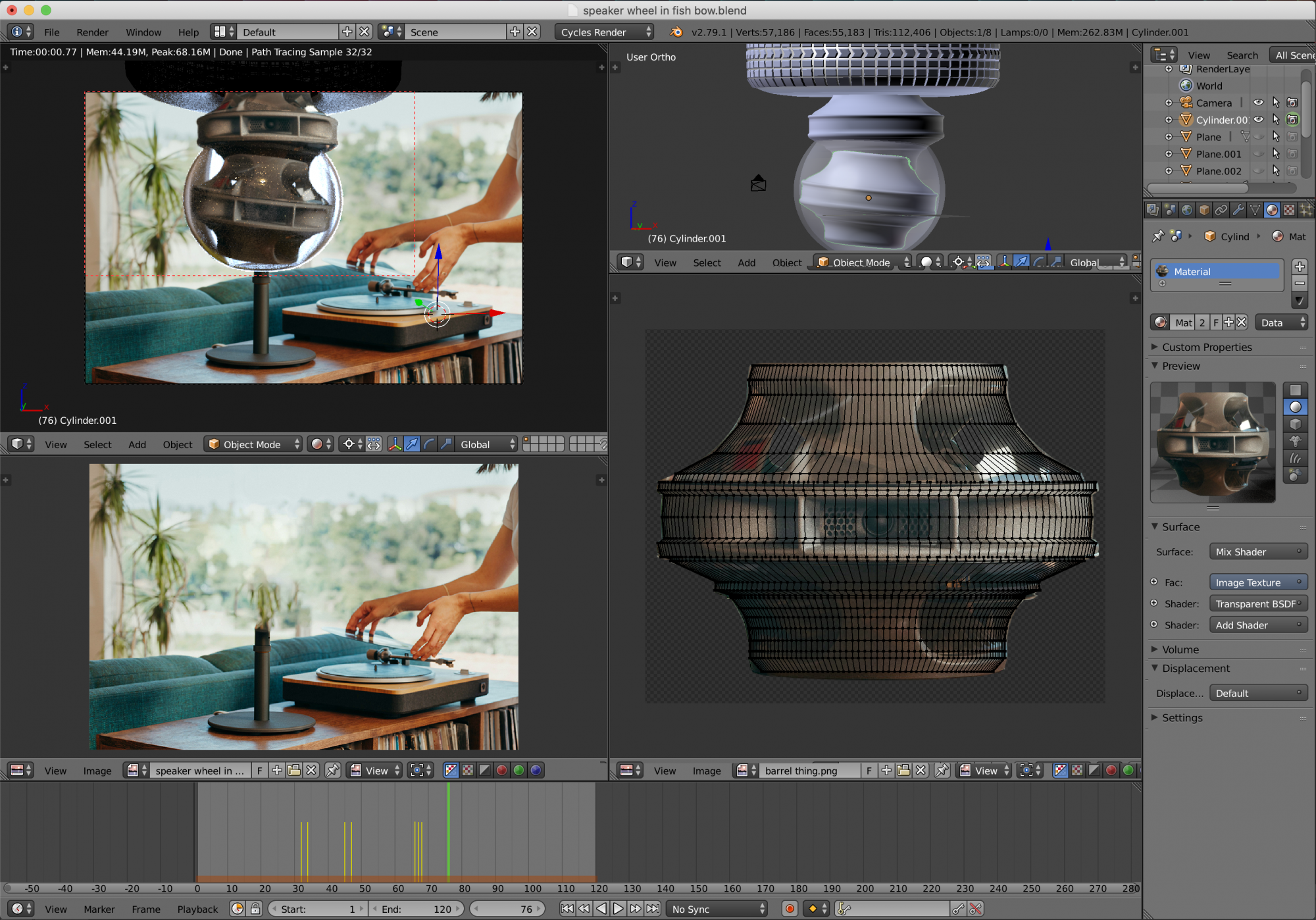The width and height of the screenshot is (1316, 920).
Task: Open the World properties tab icon
Action: click(1187, 210)
